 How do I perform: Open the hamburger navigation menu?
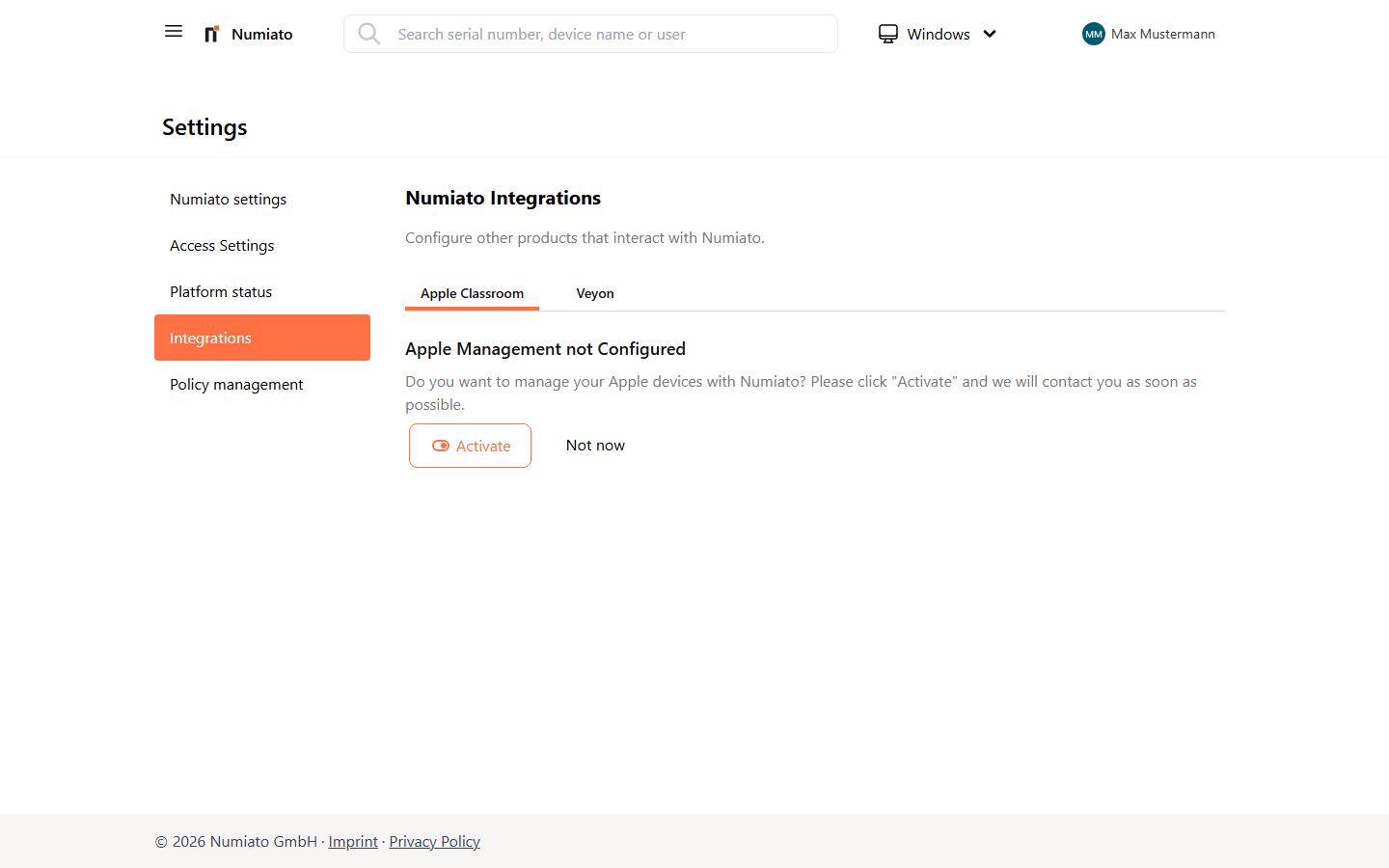[174, 31]
